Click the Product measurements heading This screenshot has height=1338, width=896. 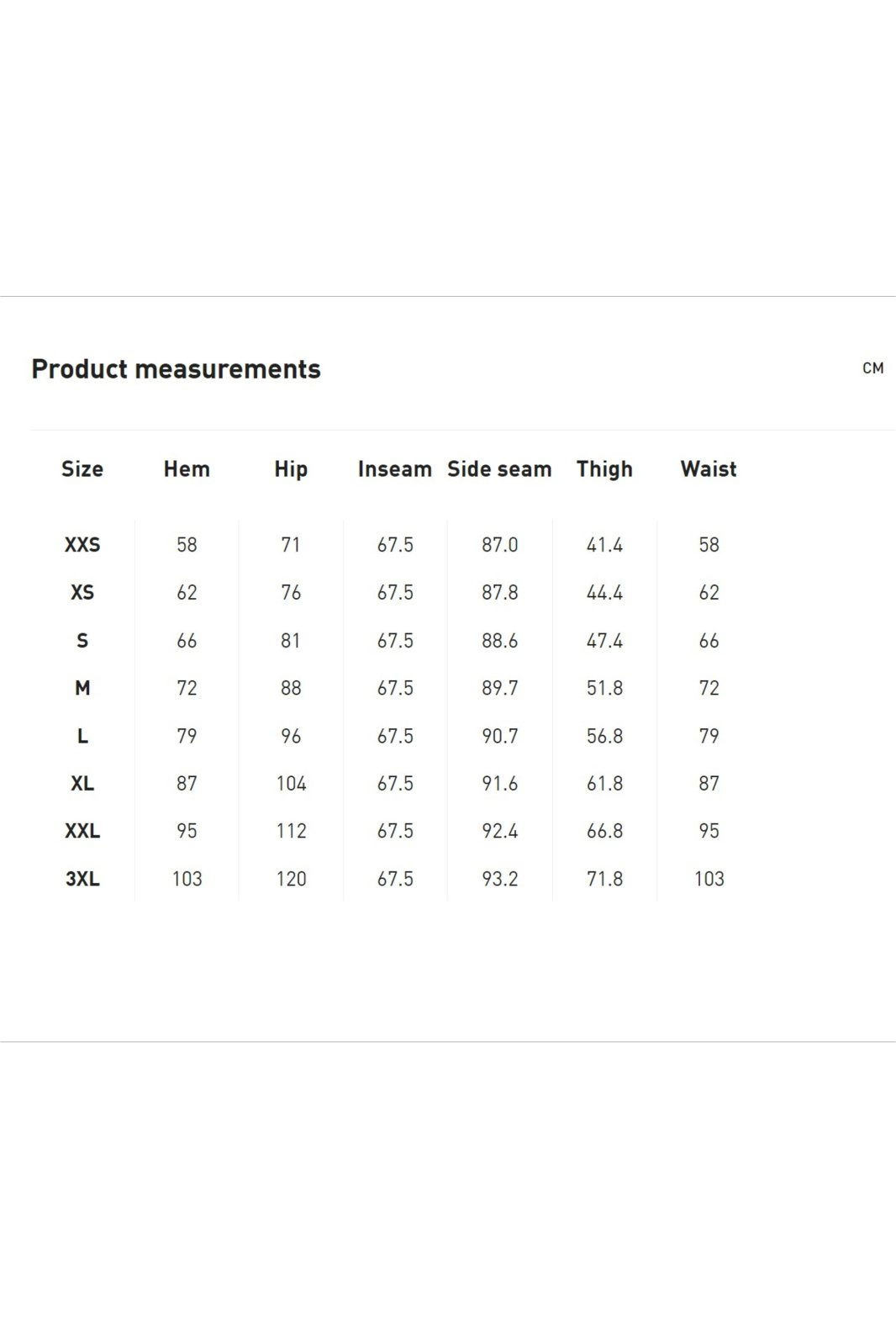coord(176,369)
